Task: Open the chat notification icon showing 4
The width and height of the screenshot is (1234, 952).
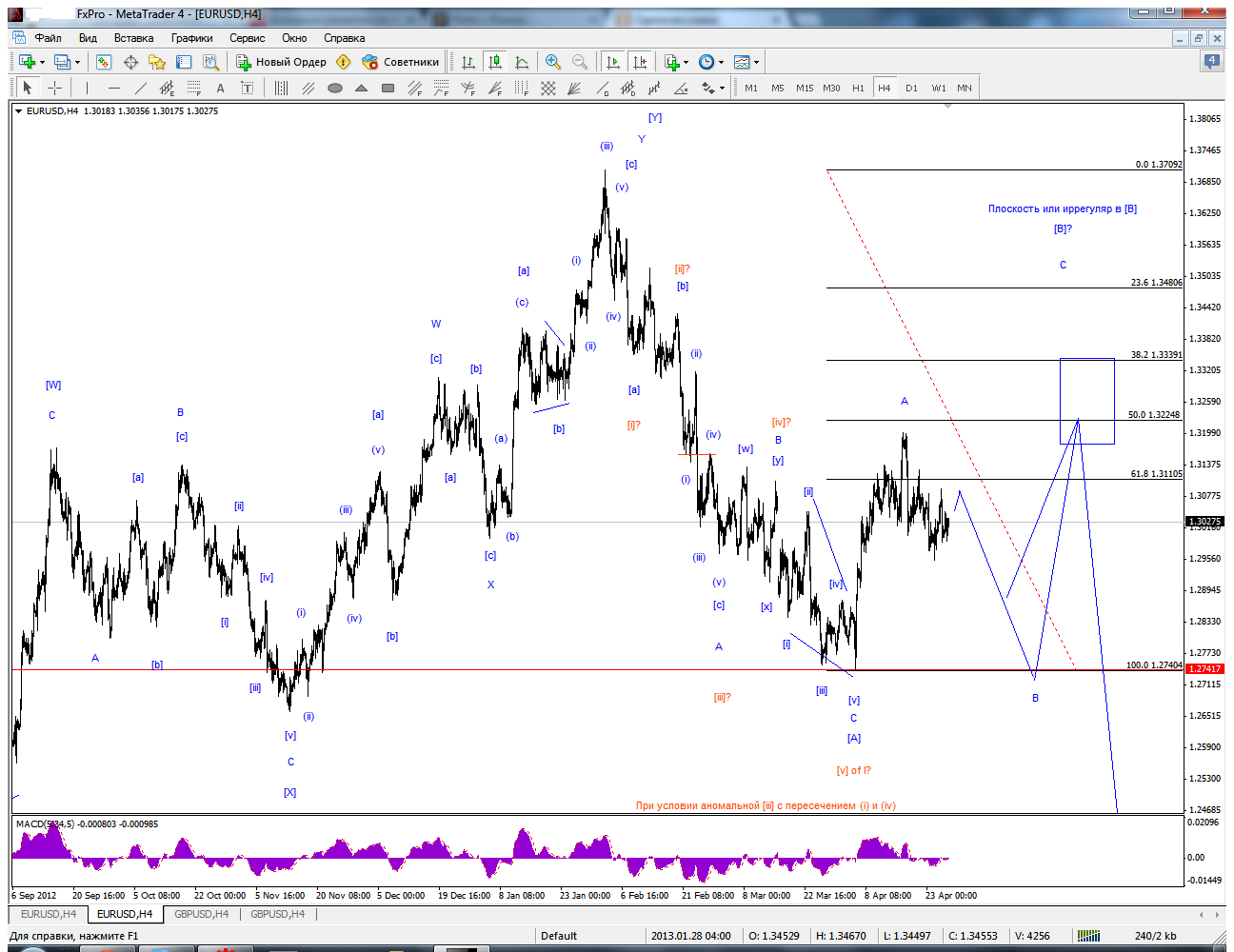Action: (1211, 61)
